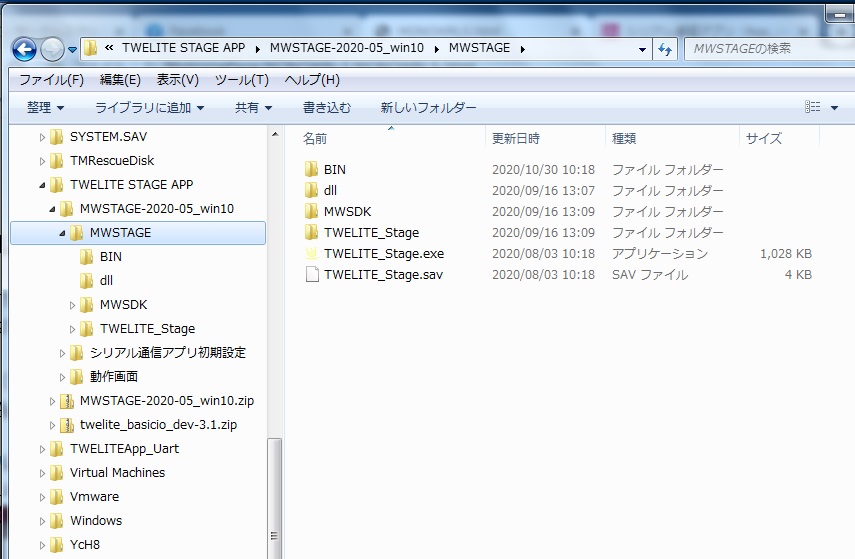Screen dimensions: 855x559
Task: Open the view options dropdown arrow
Action: tap(834, 107)
